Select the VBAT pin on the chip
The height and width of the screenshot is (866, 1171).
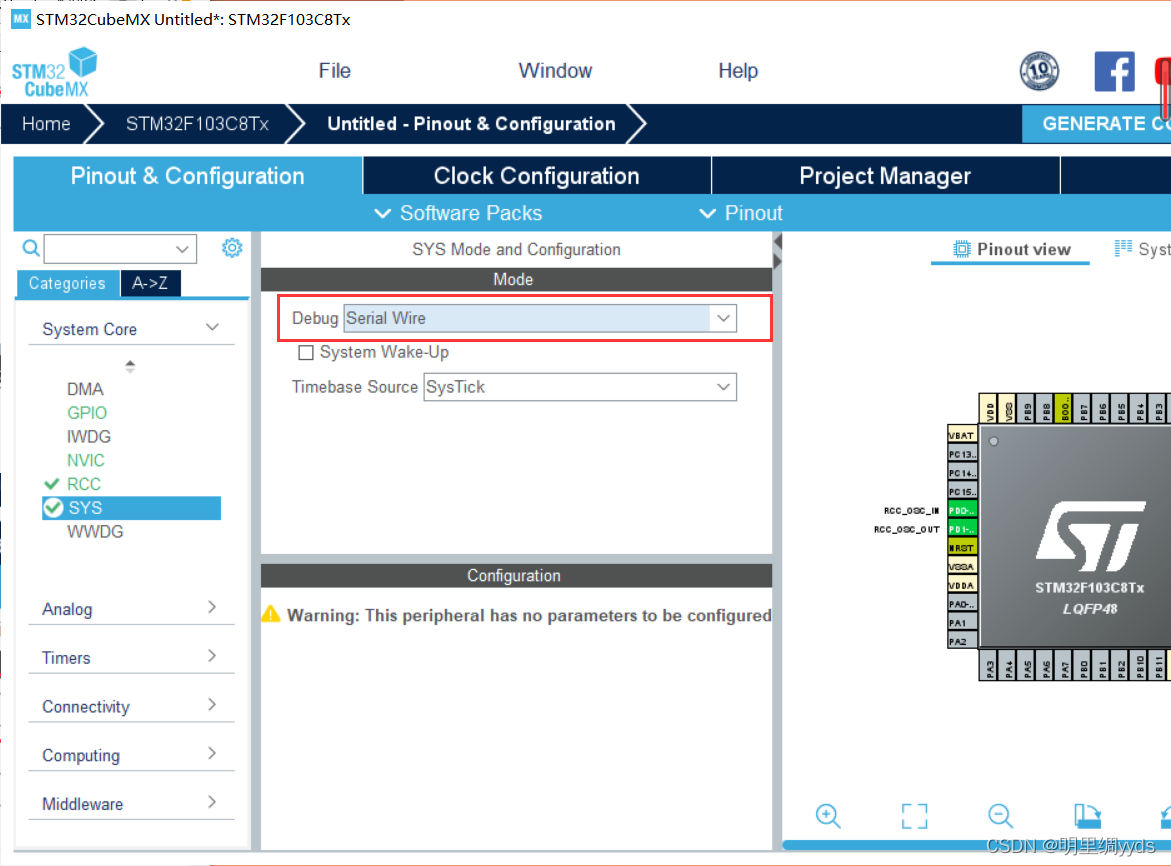962,435
